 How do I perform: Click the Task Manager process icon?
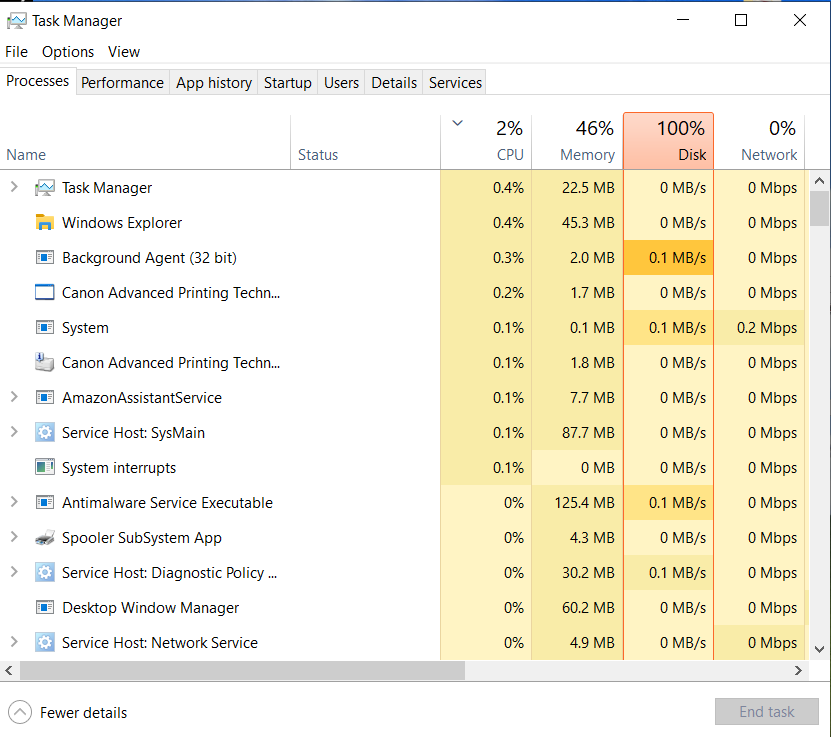(x=45, y=188)
